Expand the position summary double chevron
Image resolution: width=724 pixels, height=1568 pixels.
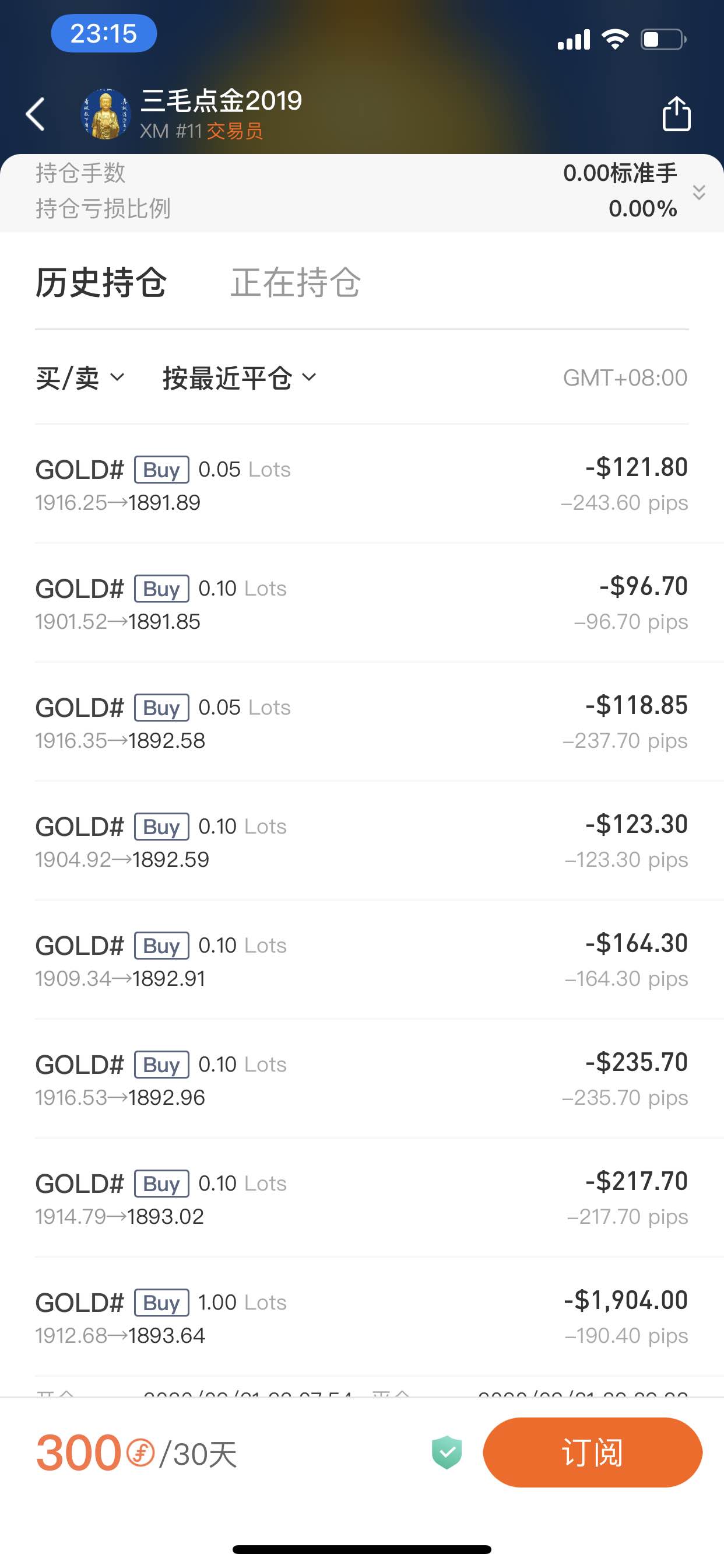[x=699, y=192]
